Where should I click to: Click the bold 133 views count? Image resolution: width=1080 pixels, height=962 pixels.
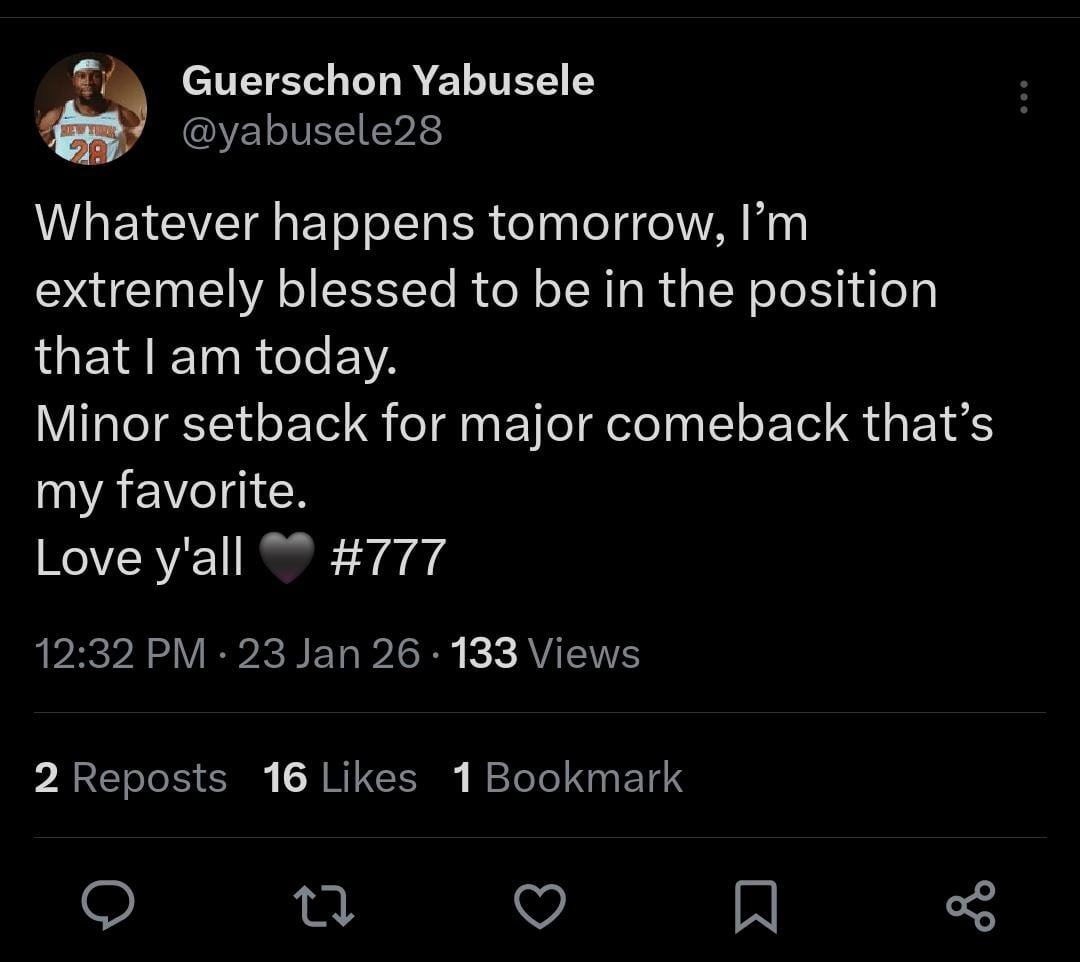[484, 653]
